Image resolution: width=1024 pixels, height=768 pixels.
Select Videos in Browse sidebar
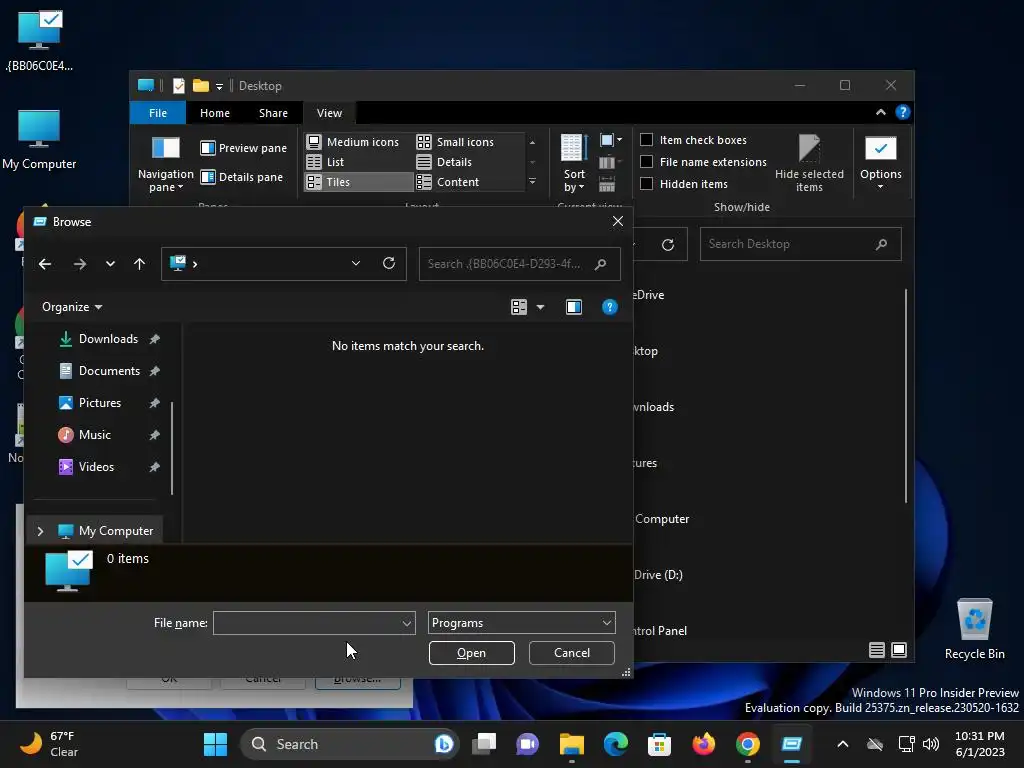click(x=95, y=467)
